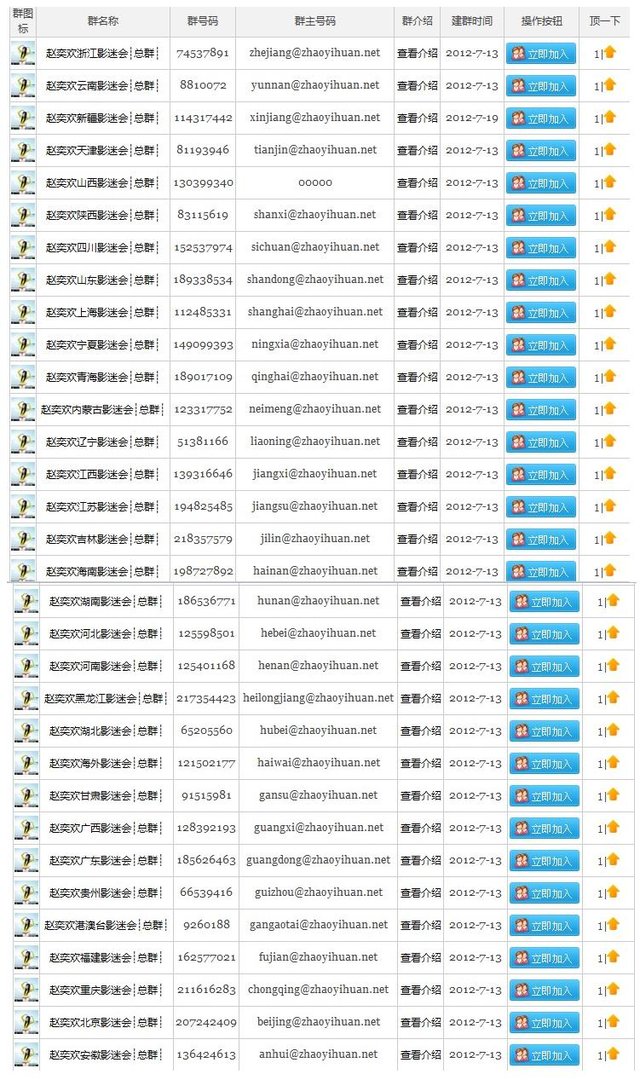
Task: Select group number 136424613
Action: 206,1055
